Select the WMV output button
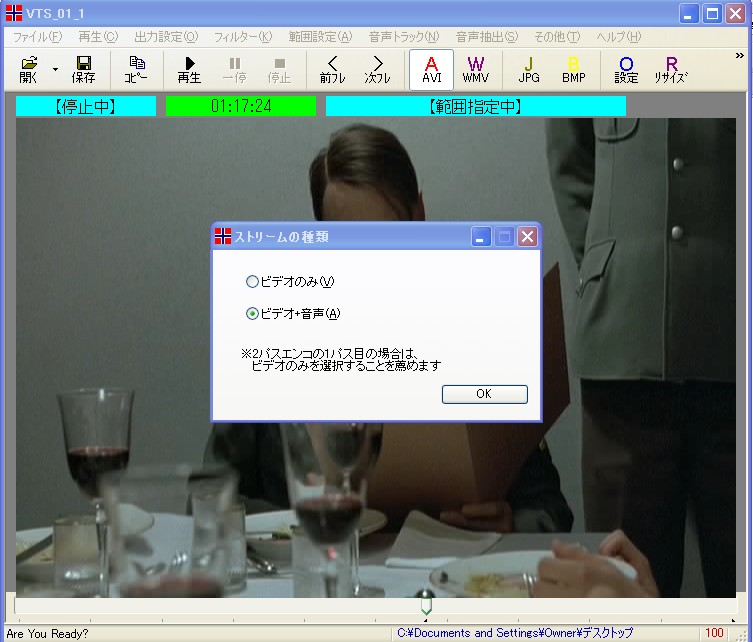The height and width of the screenshot is (642, 753). coord(475,70)
